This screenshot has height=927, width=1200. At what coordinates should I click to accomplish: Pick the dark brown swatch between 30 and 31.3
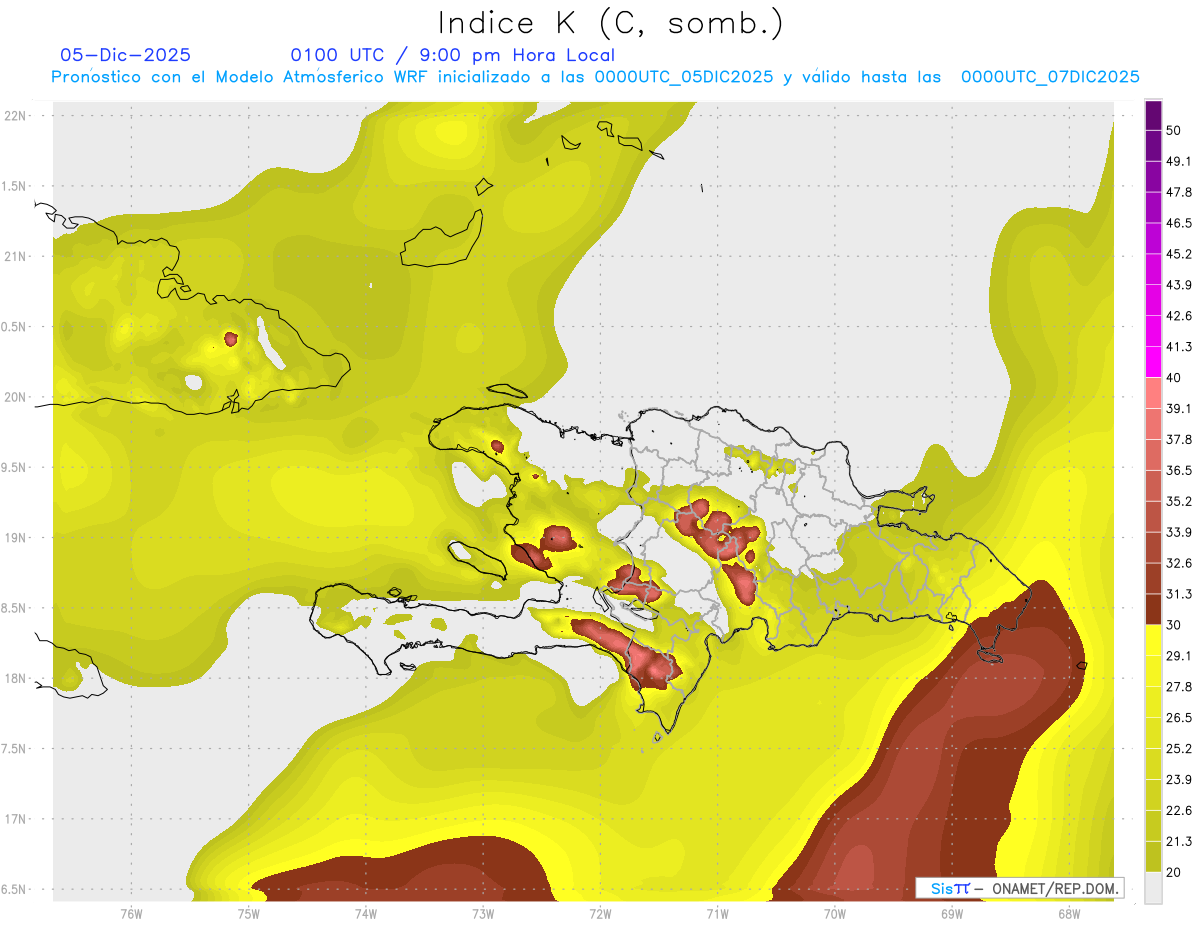pyautogui.click(x=1153, y=609)
